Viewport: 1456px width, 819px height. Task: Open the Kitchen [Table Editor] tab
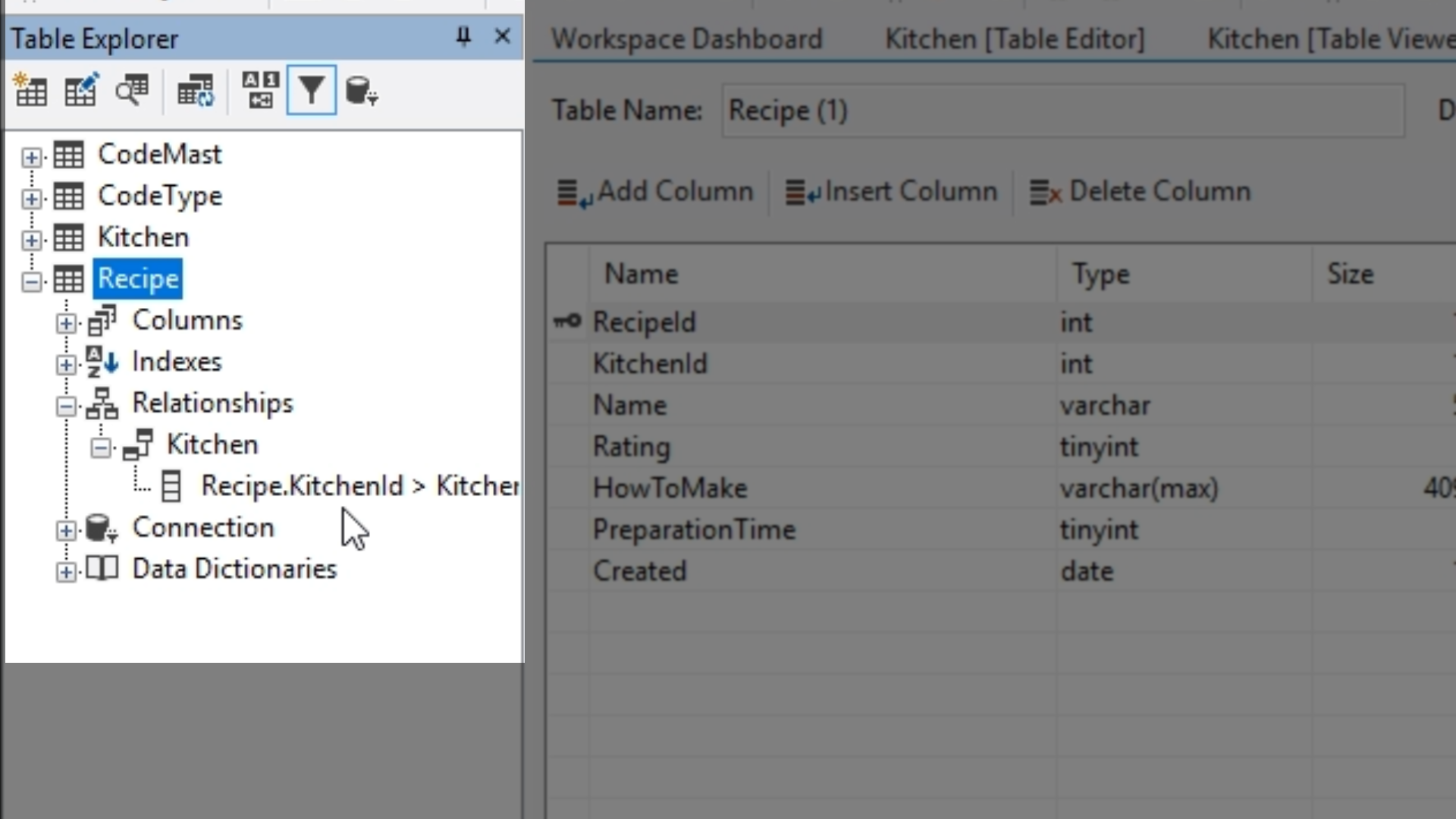(x=1015, y=39)
